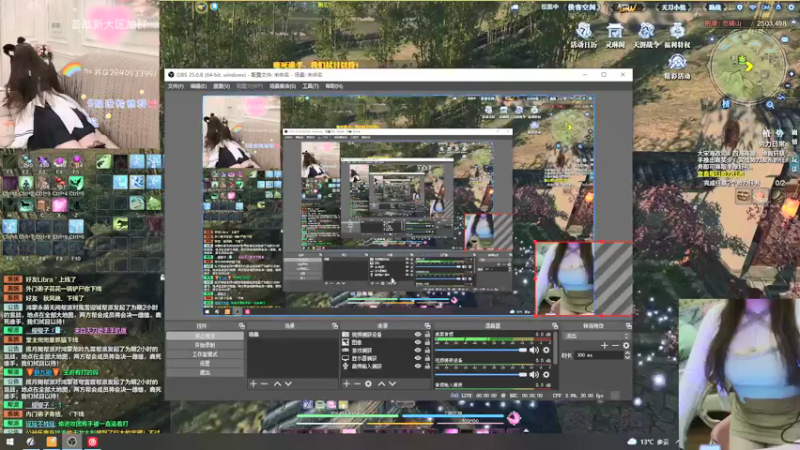800x450 pixels.
Task: Open the 灵琳阁 shop icon in game
Action: pos(615,35)
